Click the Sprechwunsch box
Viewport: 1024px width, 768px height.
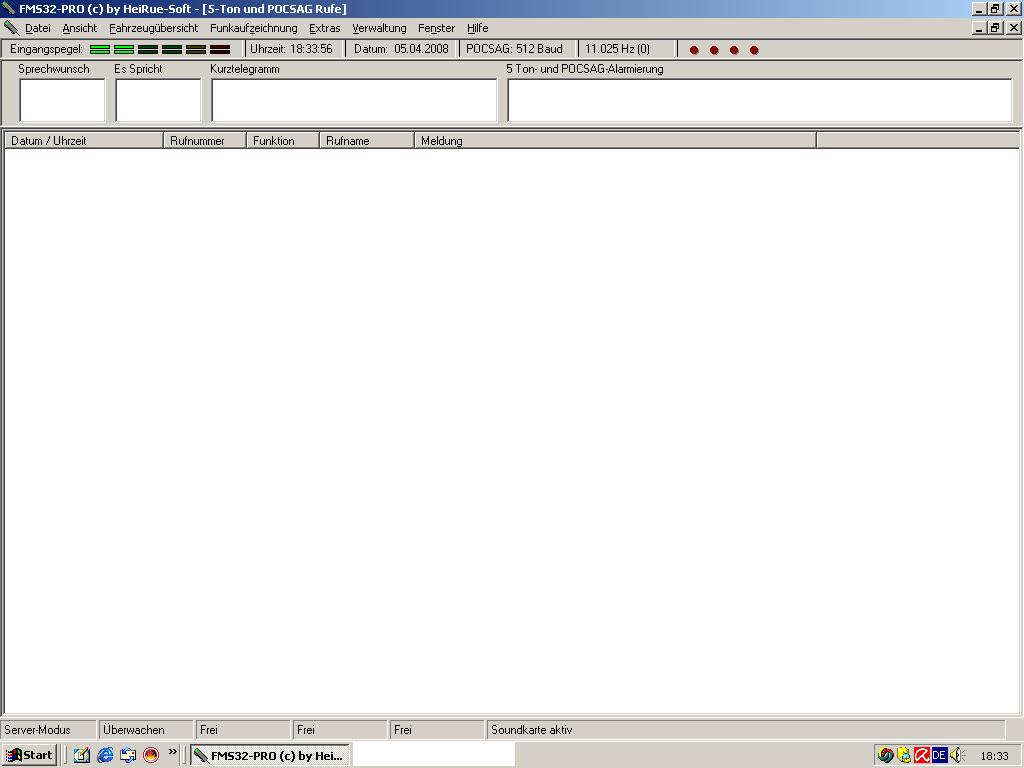62,100
